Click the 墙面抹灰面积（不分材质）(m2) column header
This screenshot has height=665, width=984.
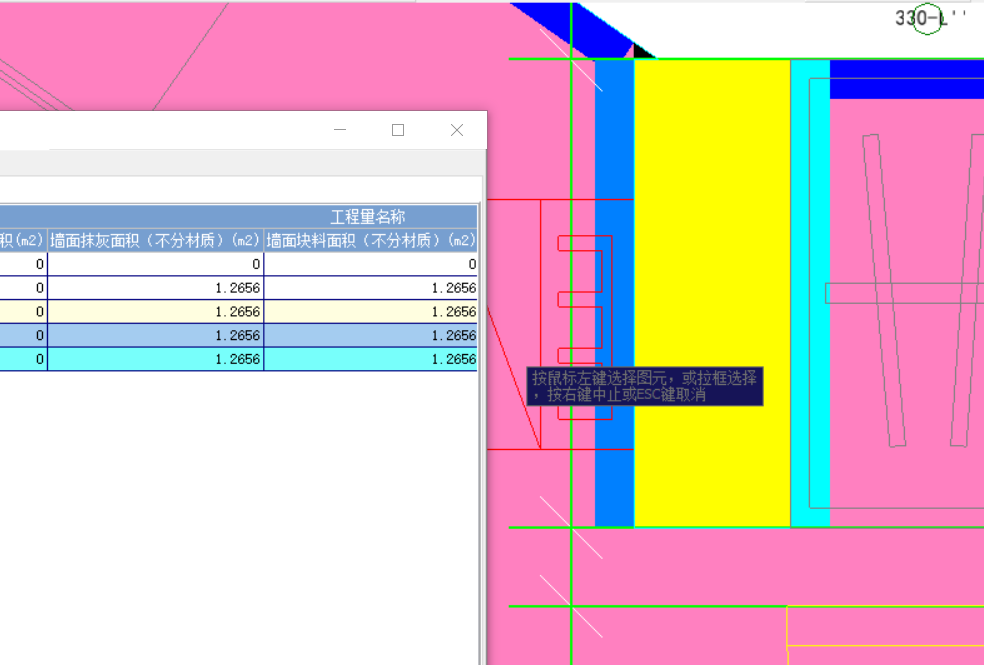(x=155, y=241)
